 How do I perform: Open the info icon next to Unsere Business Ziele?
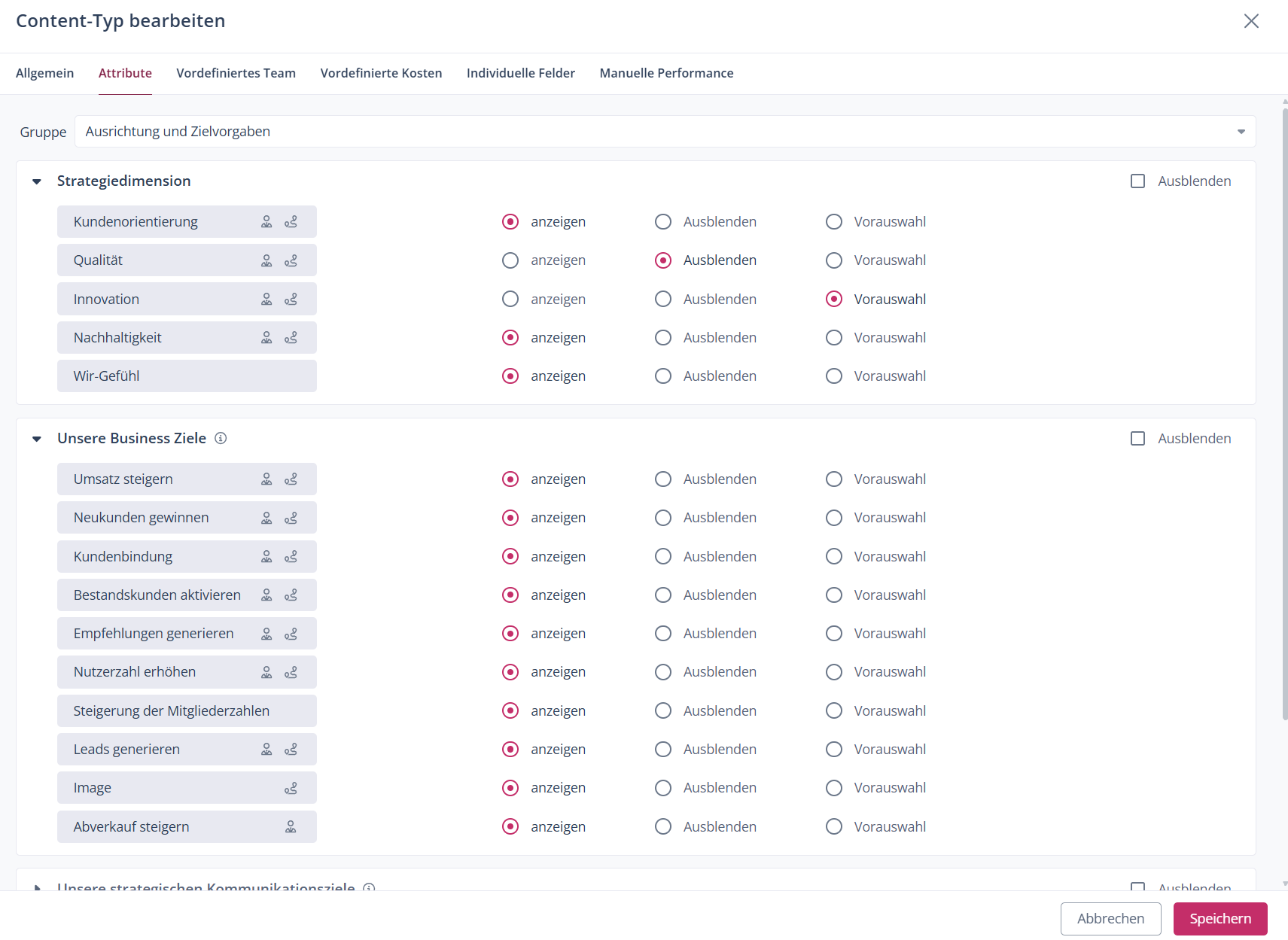point(221,438)
